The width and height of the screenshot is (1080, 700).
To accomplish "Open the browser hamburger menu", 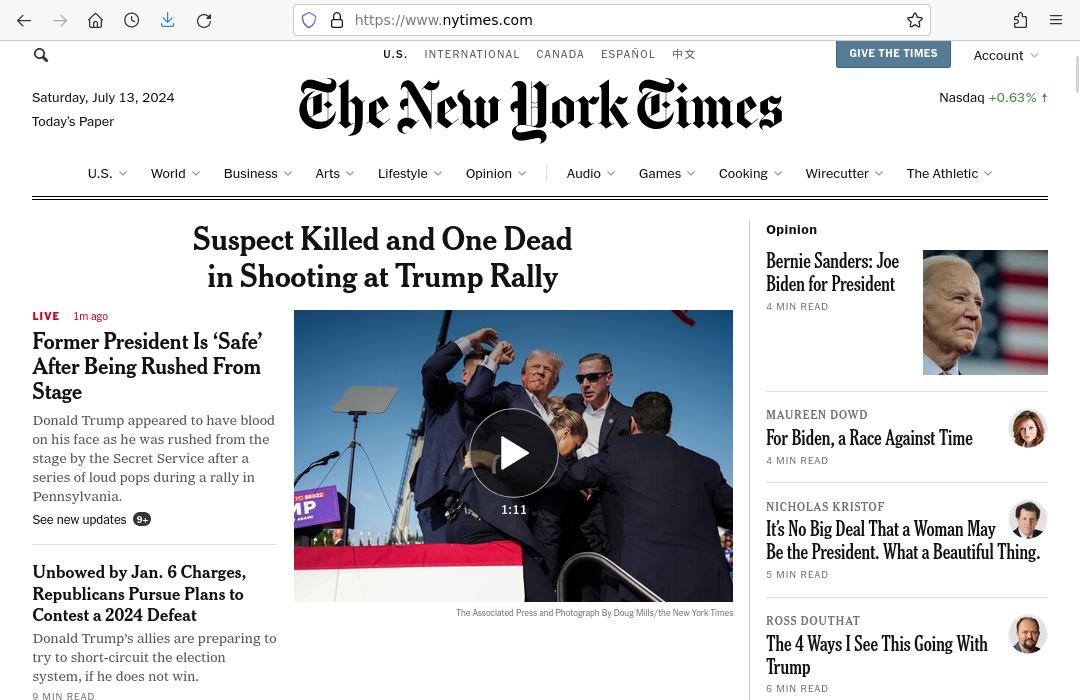I will pyautogui.click(x=1056, y=20).
